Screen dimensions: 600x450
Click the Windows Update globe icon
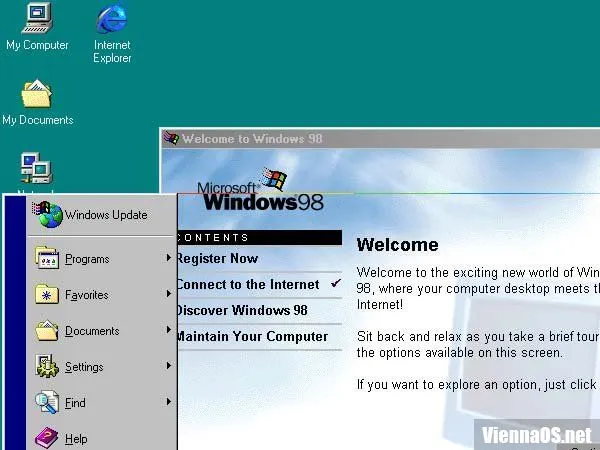pyautogui.click(x=47, y=214)
